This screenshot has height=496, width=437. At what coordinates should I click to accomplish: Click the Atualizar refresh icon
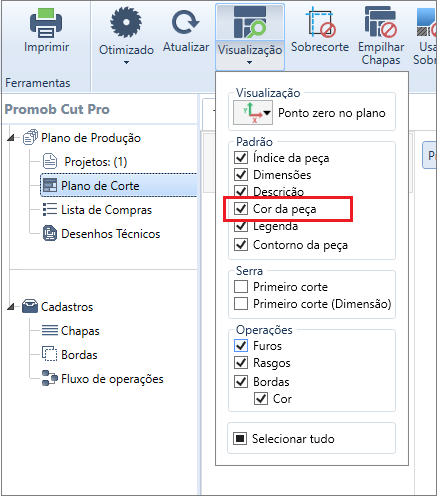coord(185,22)
